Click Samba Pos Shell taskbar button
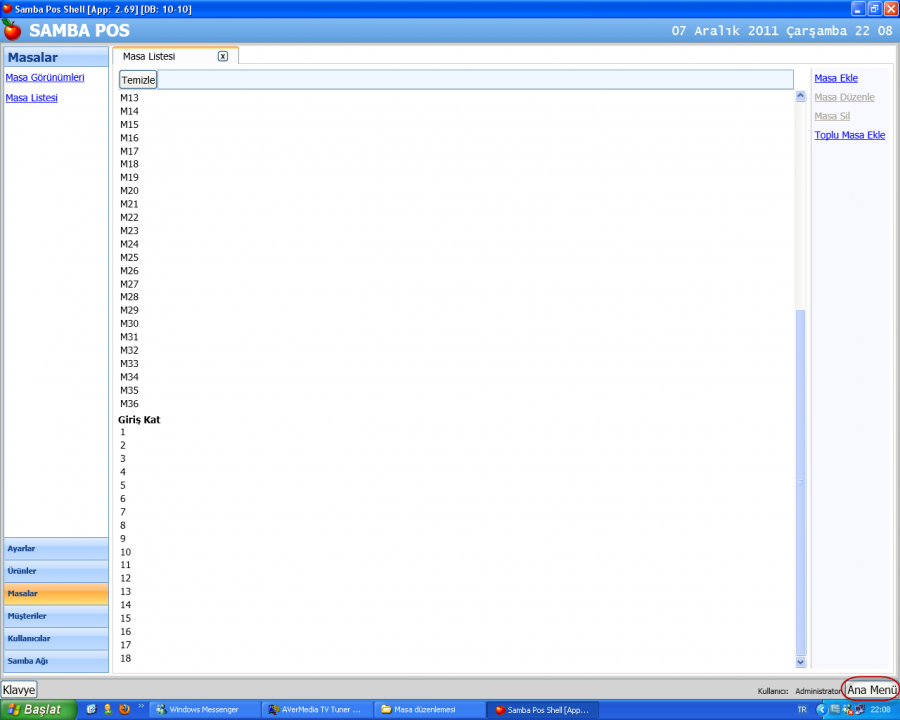900x720 pixels. tap(542, 710)
